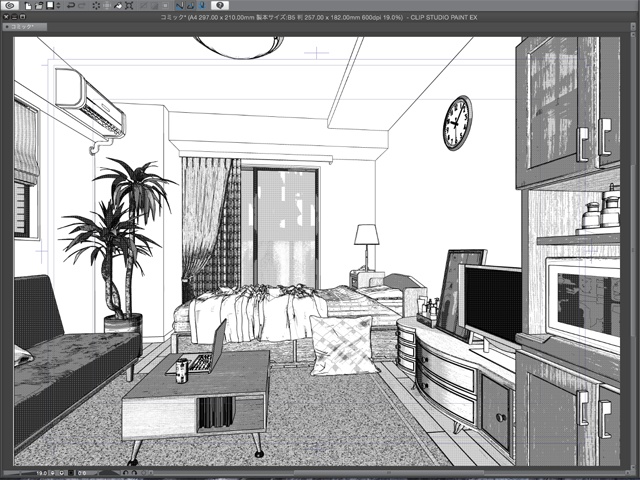Open Clip Studio Paint support help
Viewport: 640px width, 480px height.
220,5
